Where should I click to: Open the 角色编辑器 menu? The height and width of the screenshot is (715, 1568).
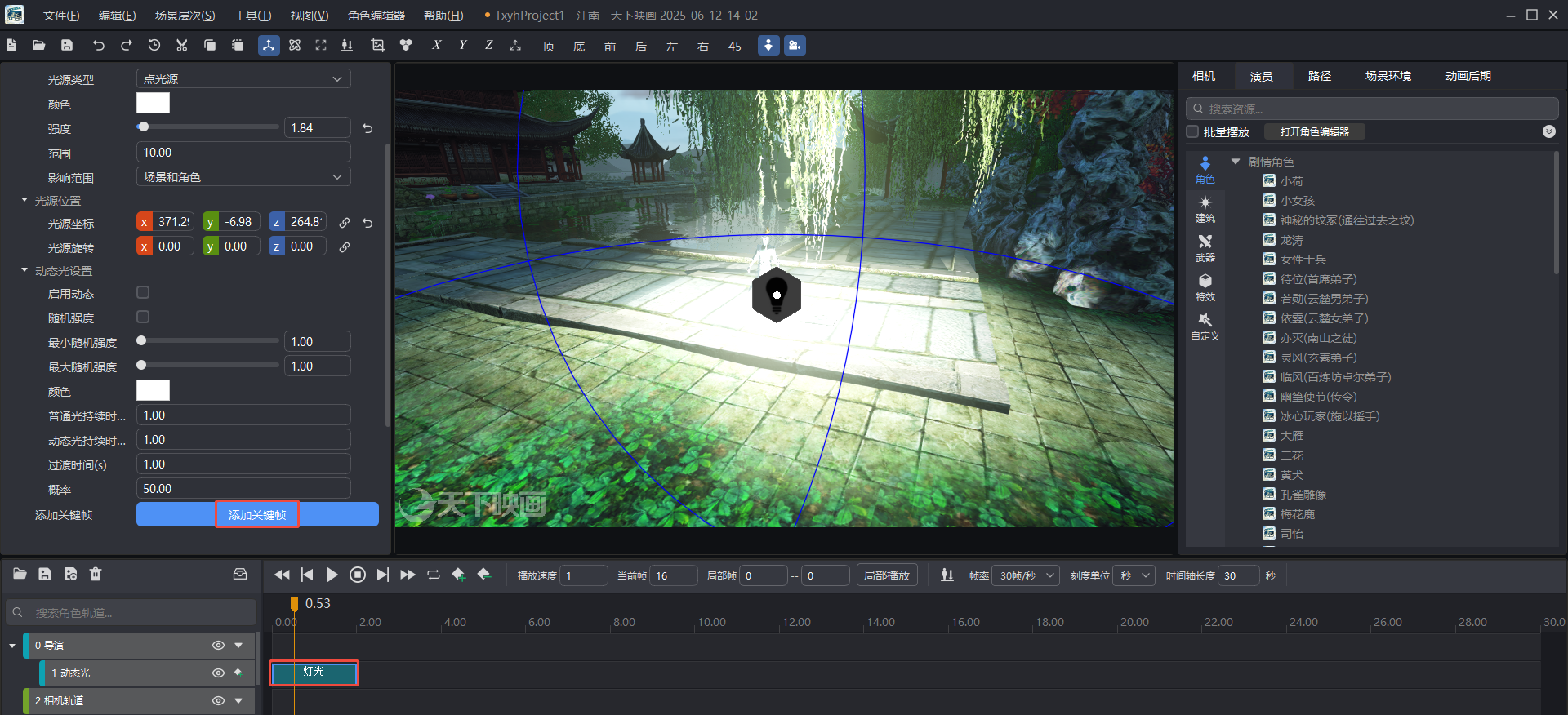pyautogui.click(x=376, y=16)
